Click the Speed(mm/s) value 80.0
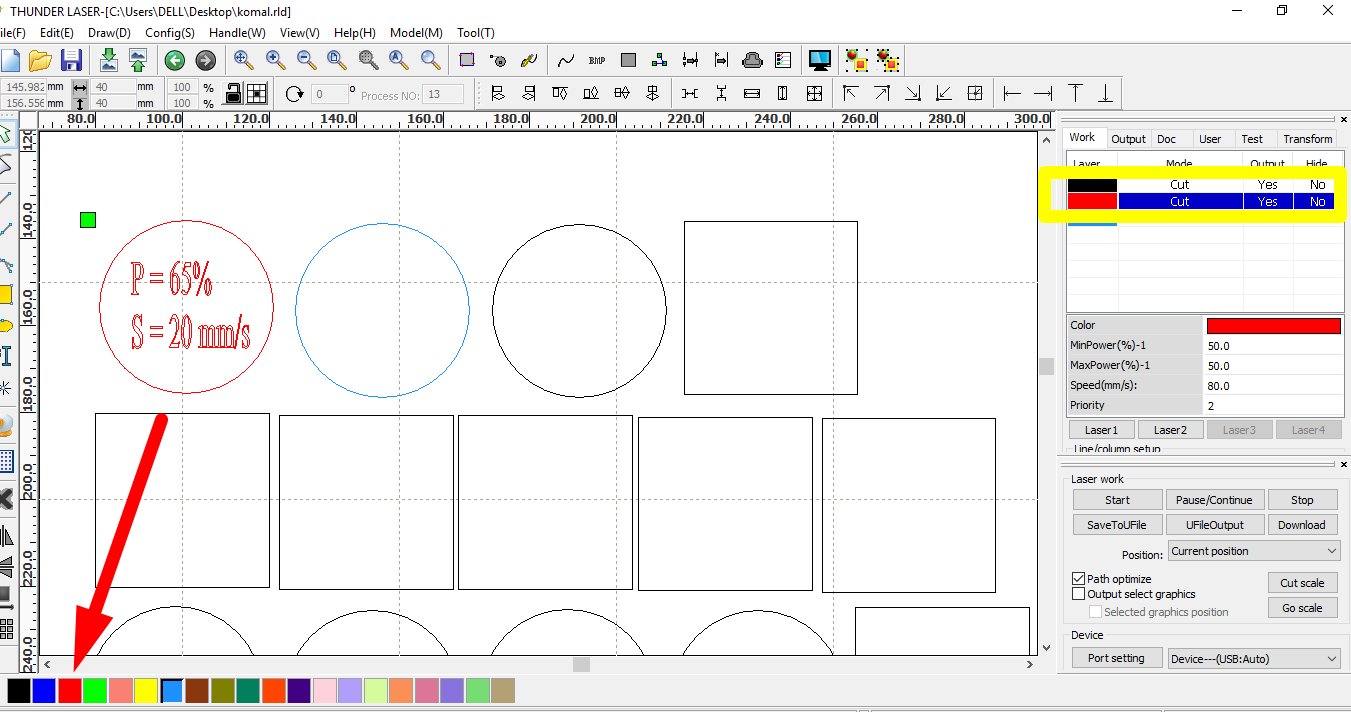The image size is (1351, 712). [x=1272, y=386]
